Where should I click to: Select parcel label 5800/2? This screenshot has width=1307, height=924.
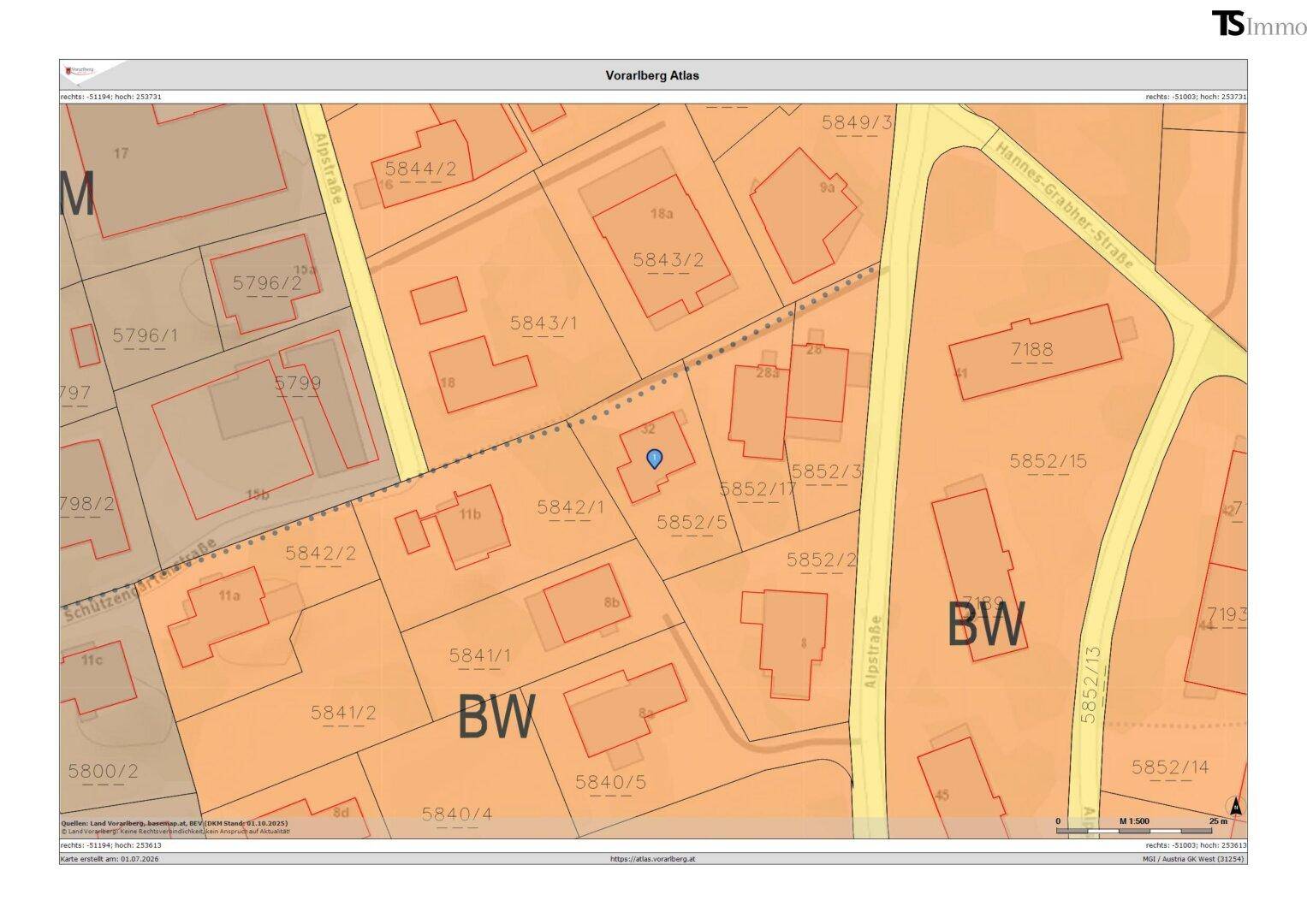pyautogui.click(x=103, y=771)
